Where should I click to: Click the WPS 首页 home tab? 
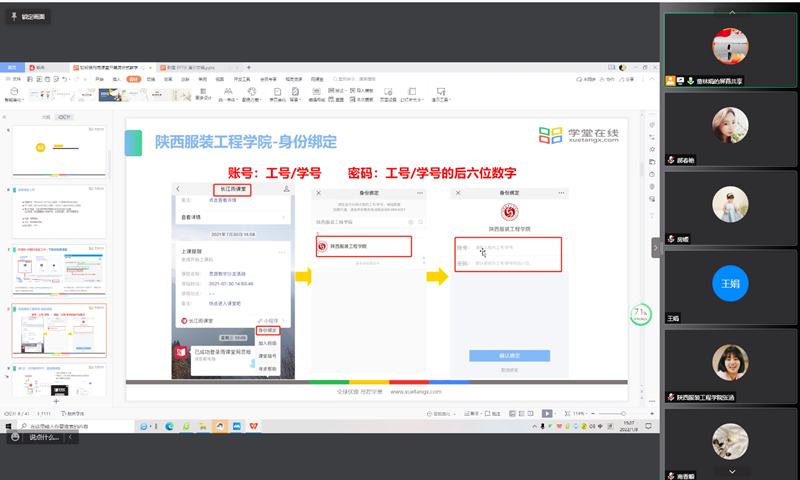pos(14,68)
